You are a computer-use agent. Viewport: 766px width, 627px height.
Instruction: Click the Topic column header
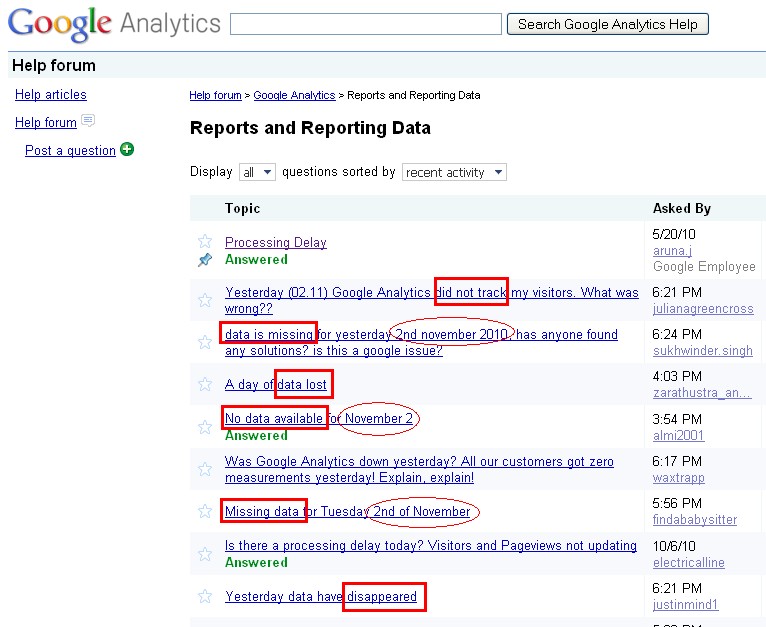242,208
